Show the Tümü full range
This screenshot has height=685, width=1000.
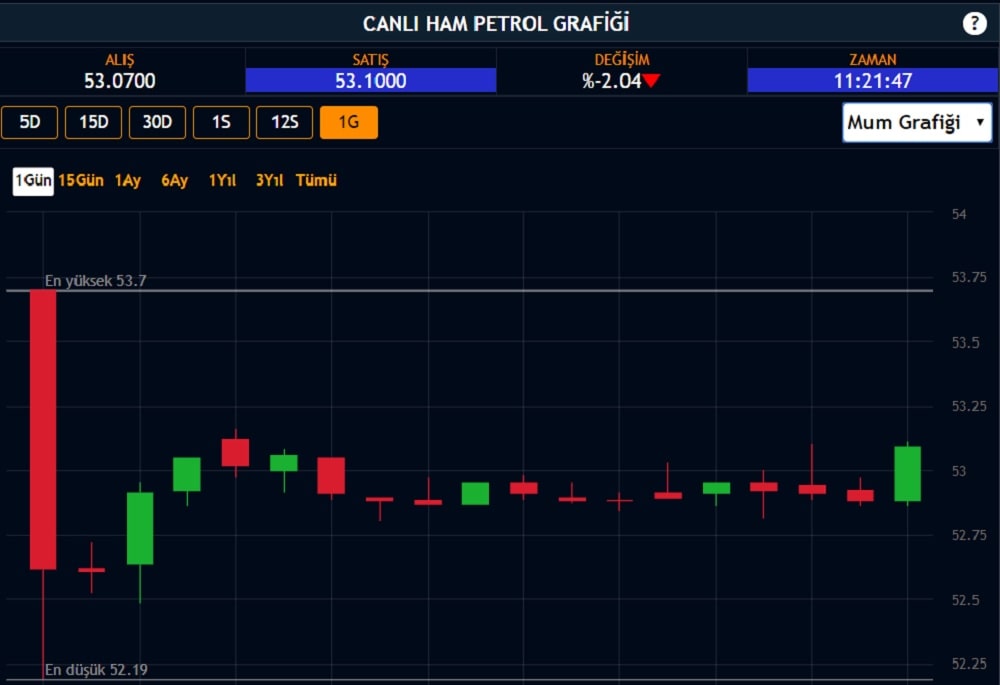click(316, 181)
